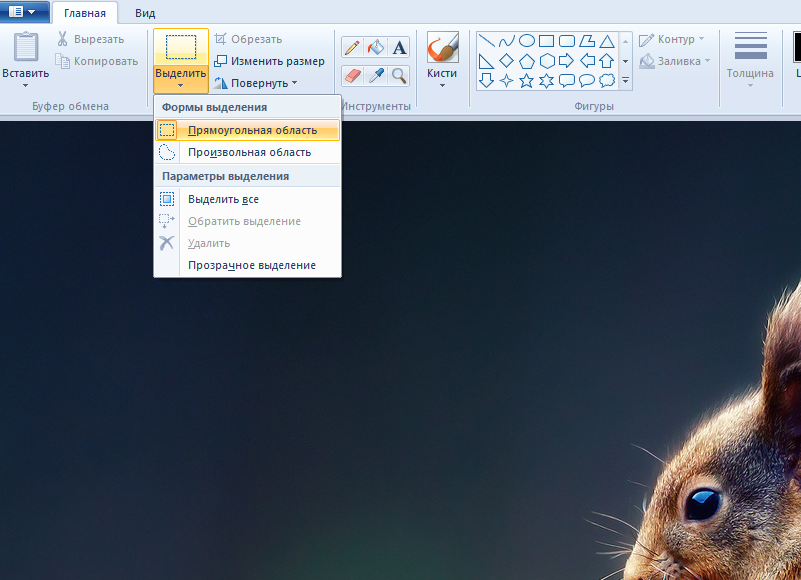Choose Прямоугольная область selection shape

coord(252,130)
